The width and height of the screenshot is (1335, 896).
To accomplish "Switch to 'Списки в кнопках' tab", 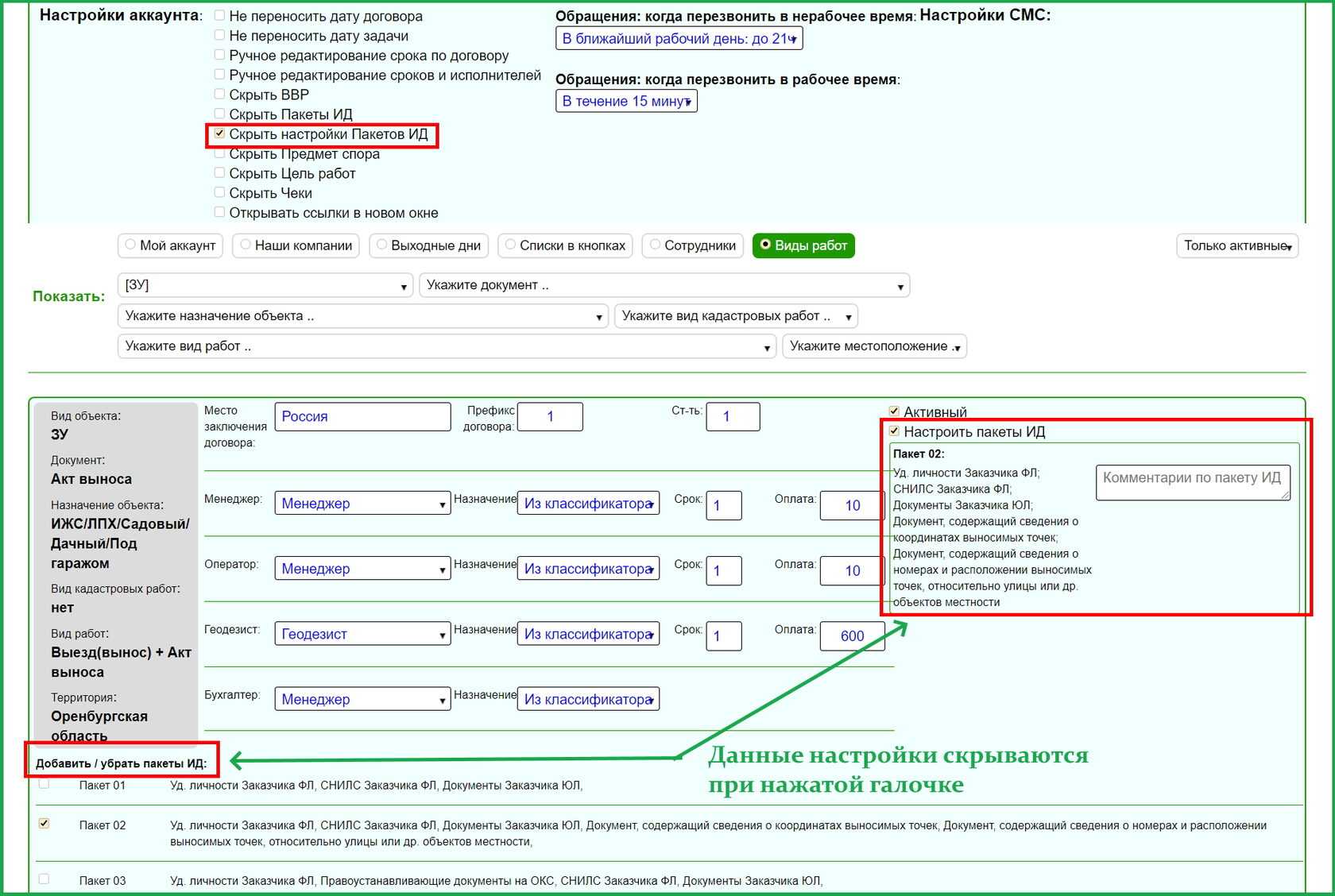I will point(566,245).
